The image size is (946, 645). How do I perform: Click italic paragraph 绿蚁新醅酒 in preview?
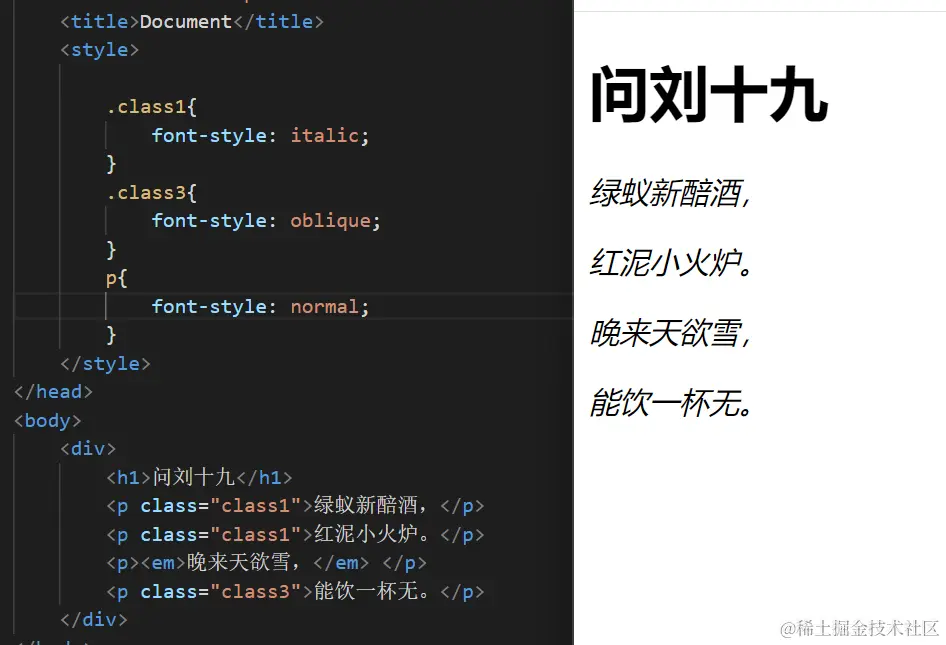click(x=670, y=193)
